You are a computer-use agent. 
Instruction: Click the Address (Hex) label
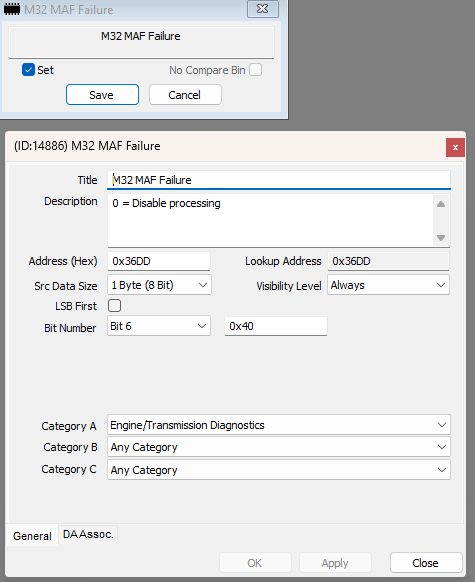pos(63,261)
